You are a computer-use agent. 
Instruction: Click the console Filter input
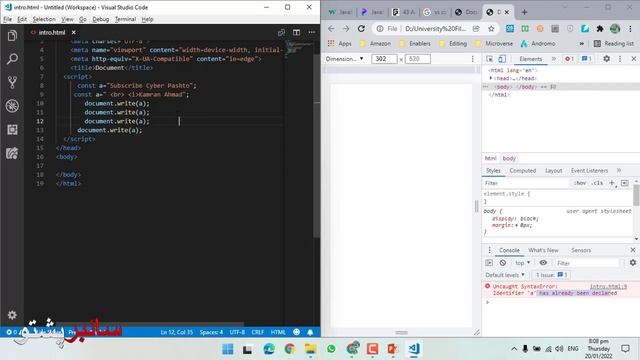pyautogui.click(x=587, y=263)
